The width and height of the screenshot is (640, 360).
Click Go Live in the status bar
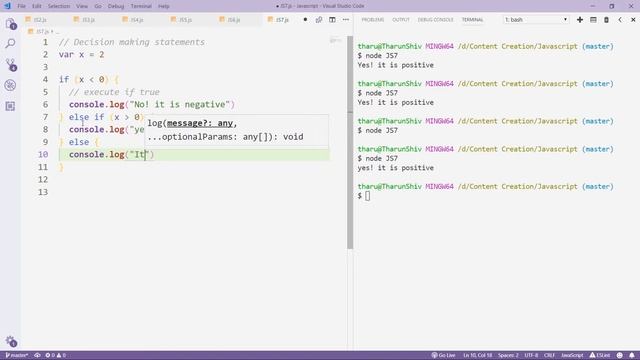pyautogui.click(x=443, y=355)
